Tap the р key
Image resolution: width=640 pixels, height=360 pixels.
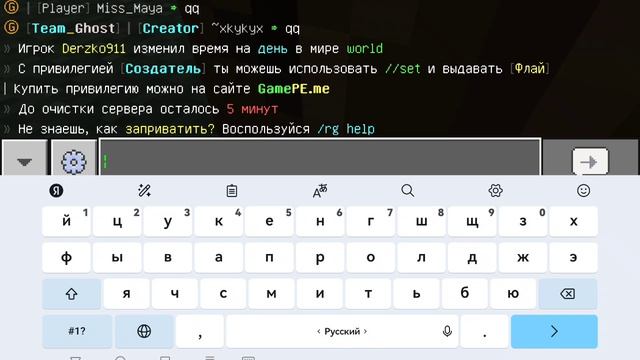[320, 258]
